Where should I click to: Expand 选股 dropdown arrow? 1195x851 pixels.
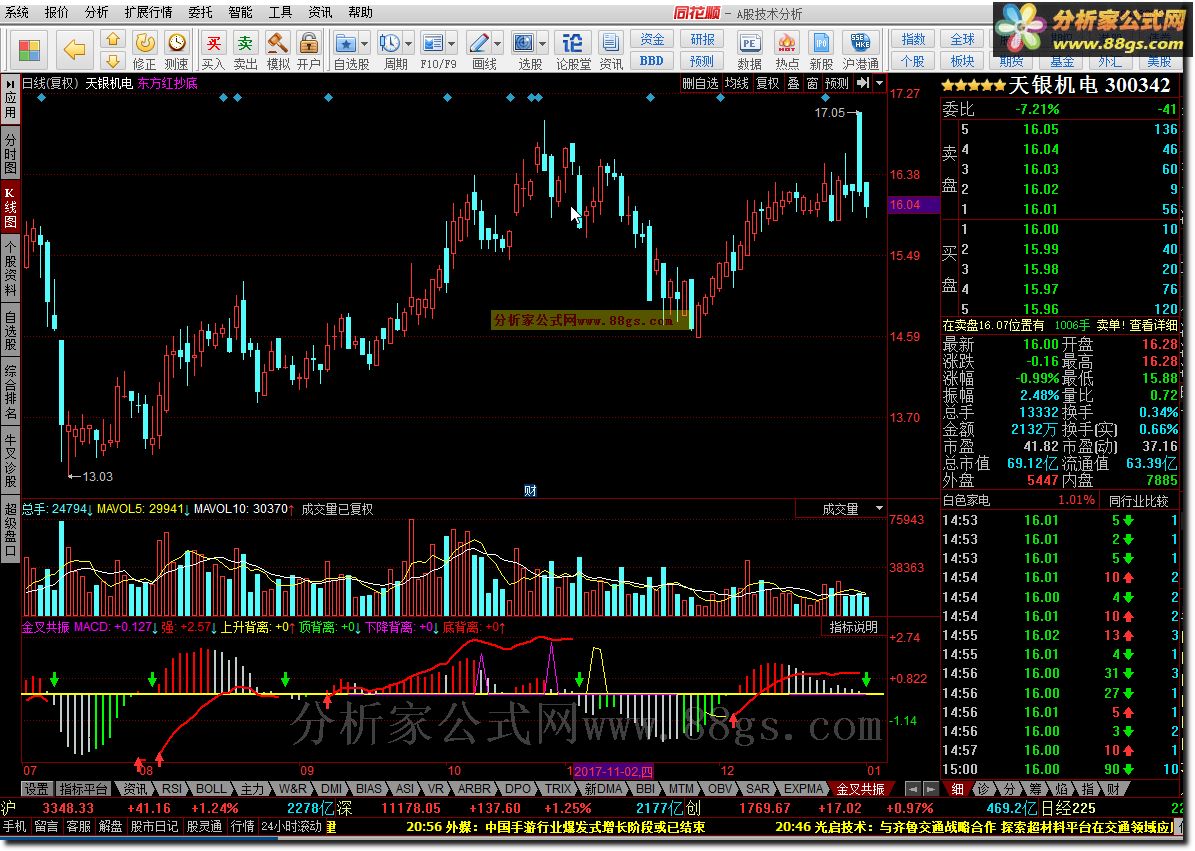[543, 43]
